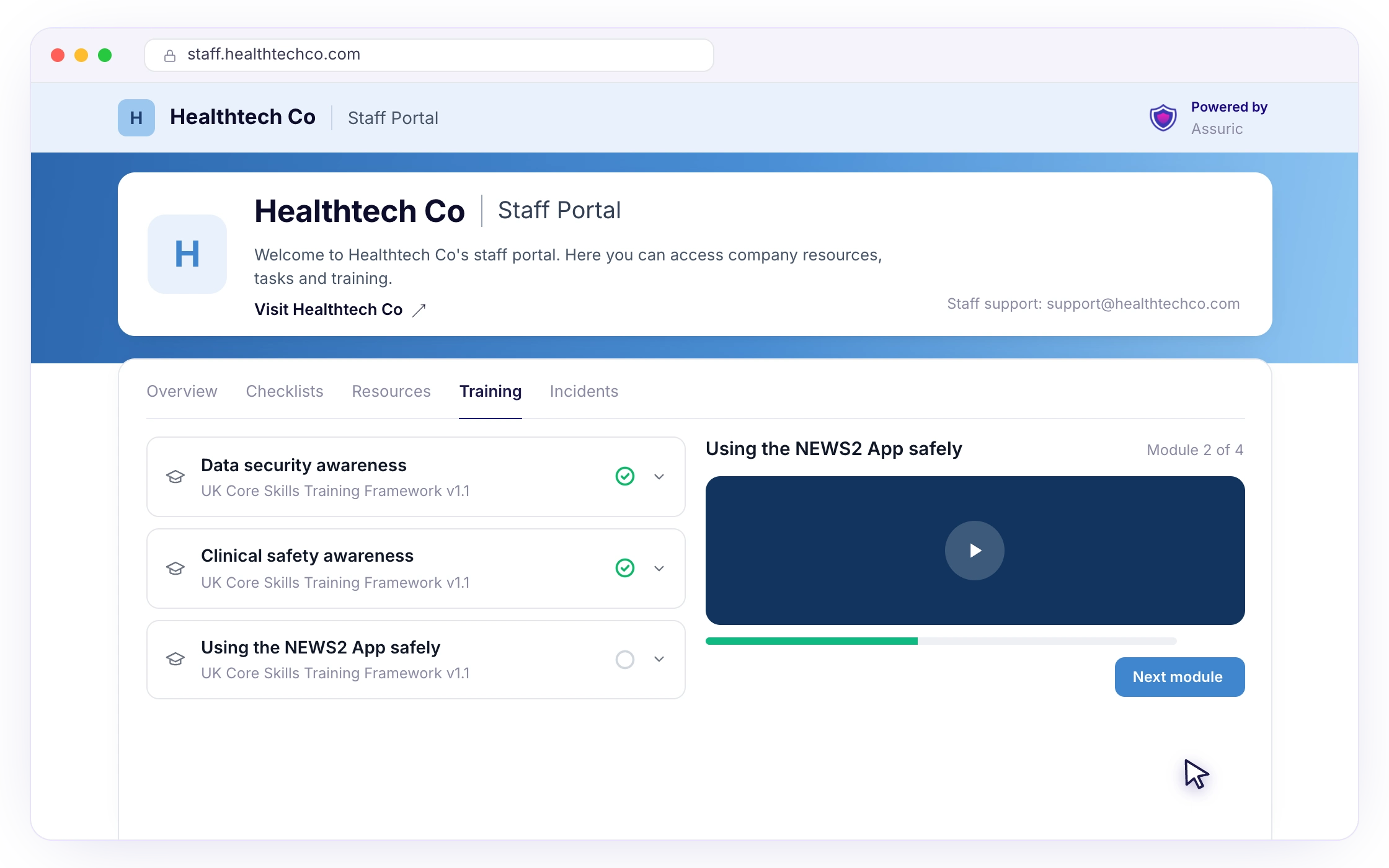1389x868 pixels.
Task: Click the Healthtech Co H logo in header
Action: 136,118
